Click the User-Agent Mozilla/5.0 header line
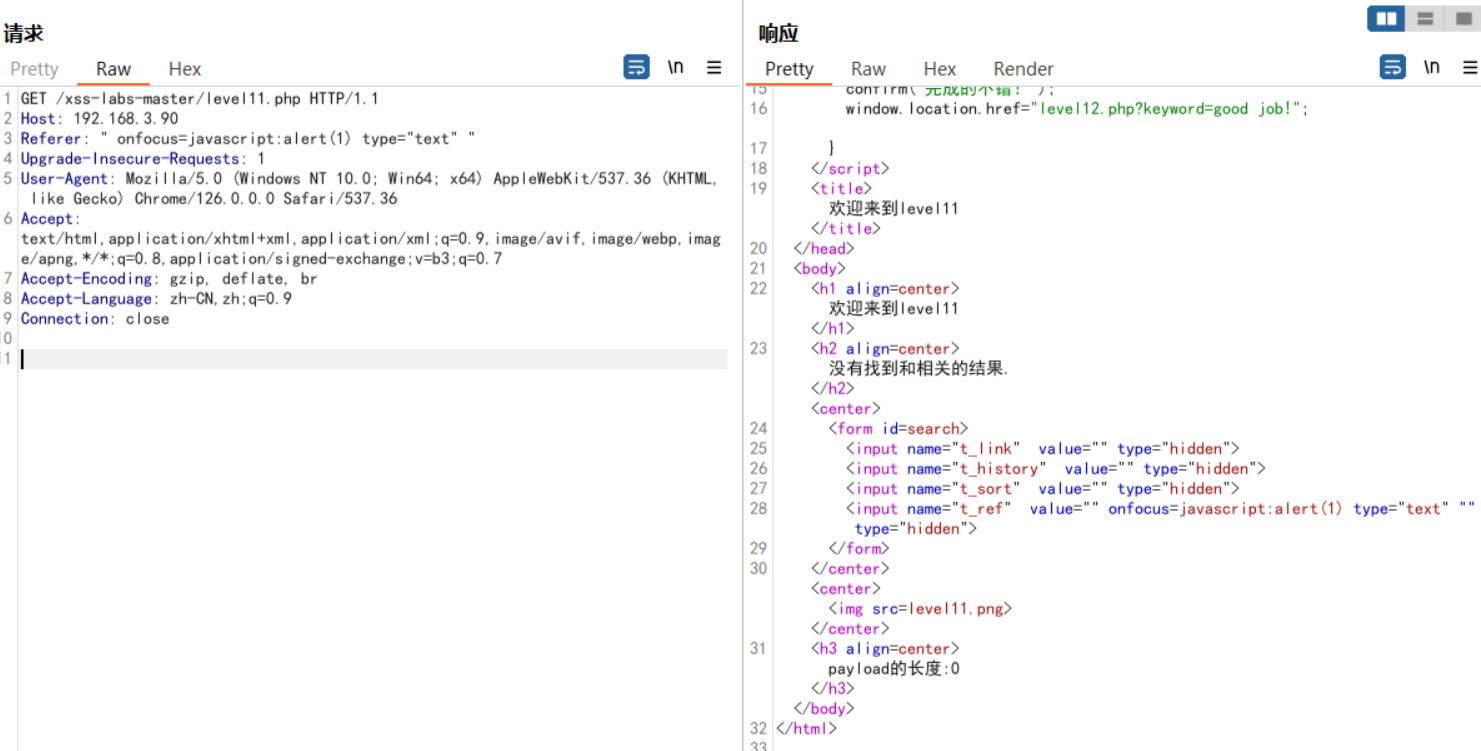Image resolution: width=1481 pixels, height=751 pixels. click(370, 189)
